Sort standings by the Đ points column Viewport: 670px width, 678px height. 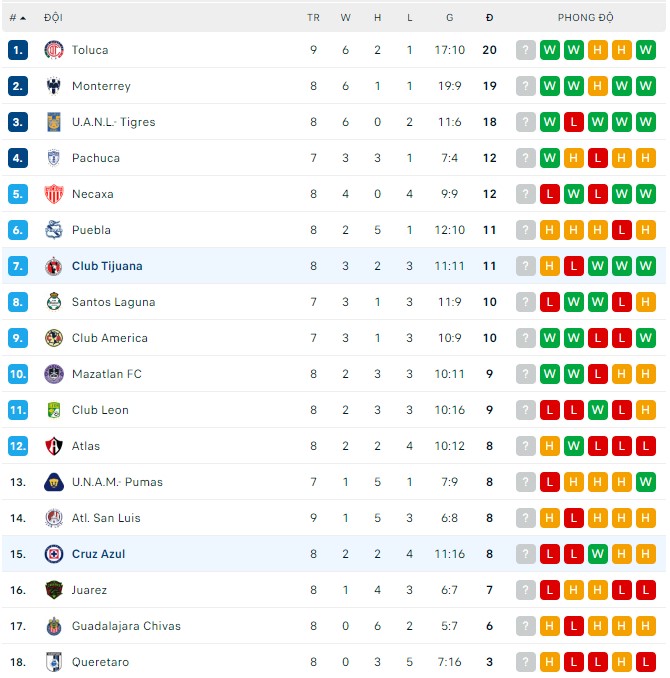click(x=489, y=18)
